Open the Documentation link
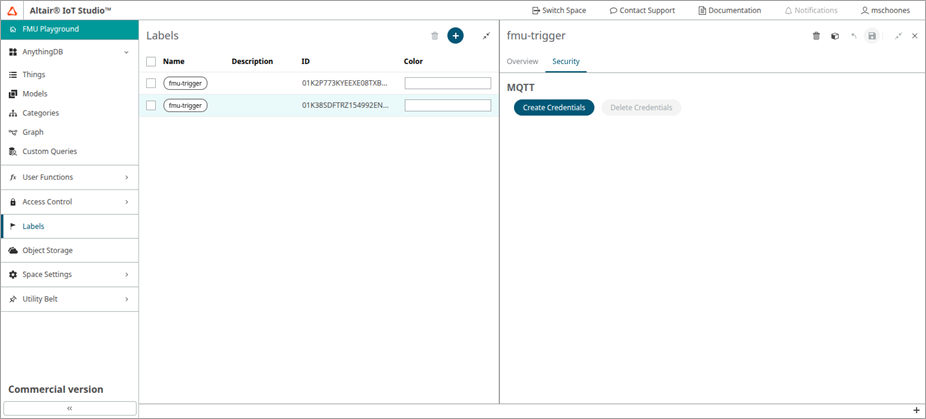 tap(728, 10)
